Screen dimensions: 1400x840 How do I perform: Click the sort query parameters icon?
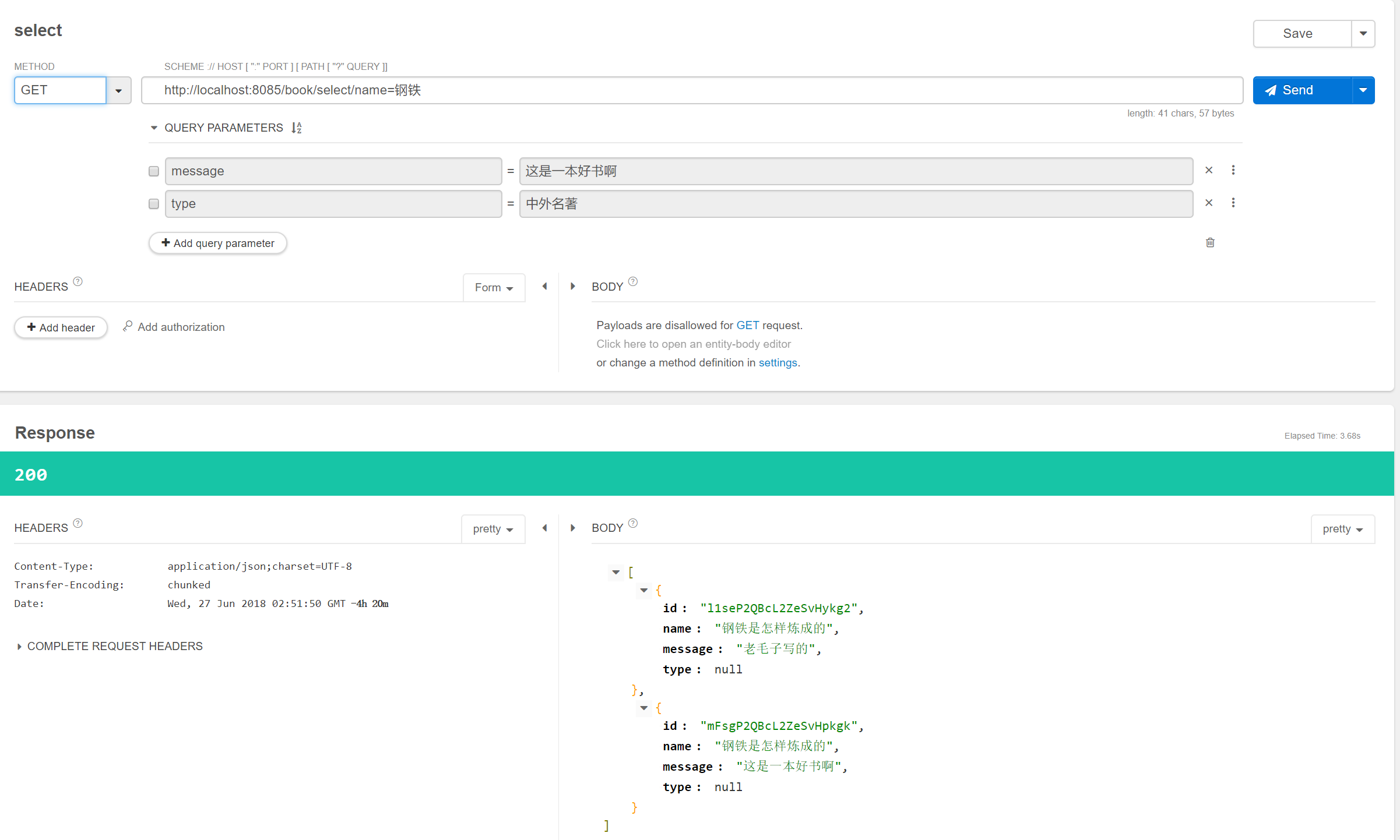pos(297,128)
